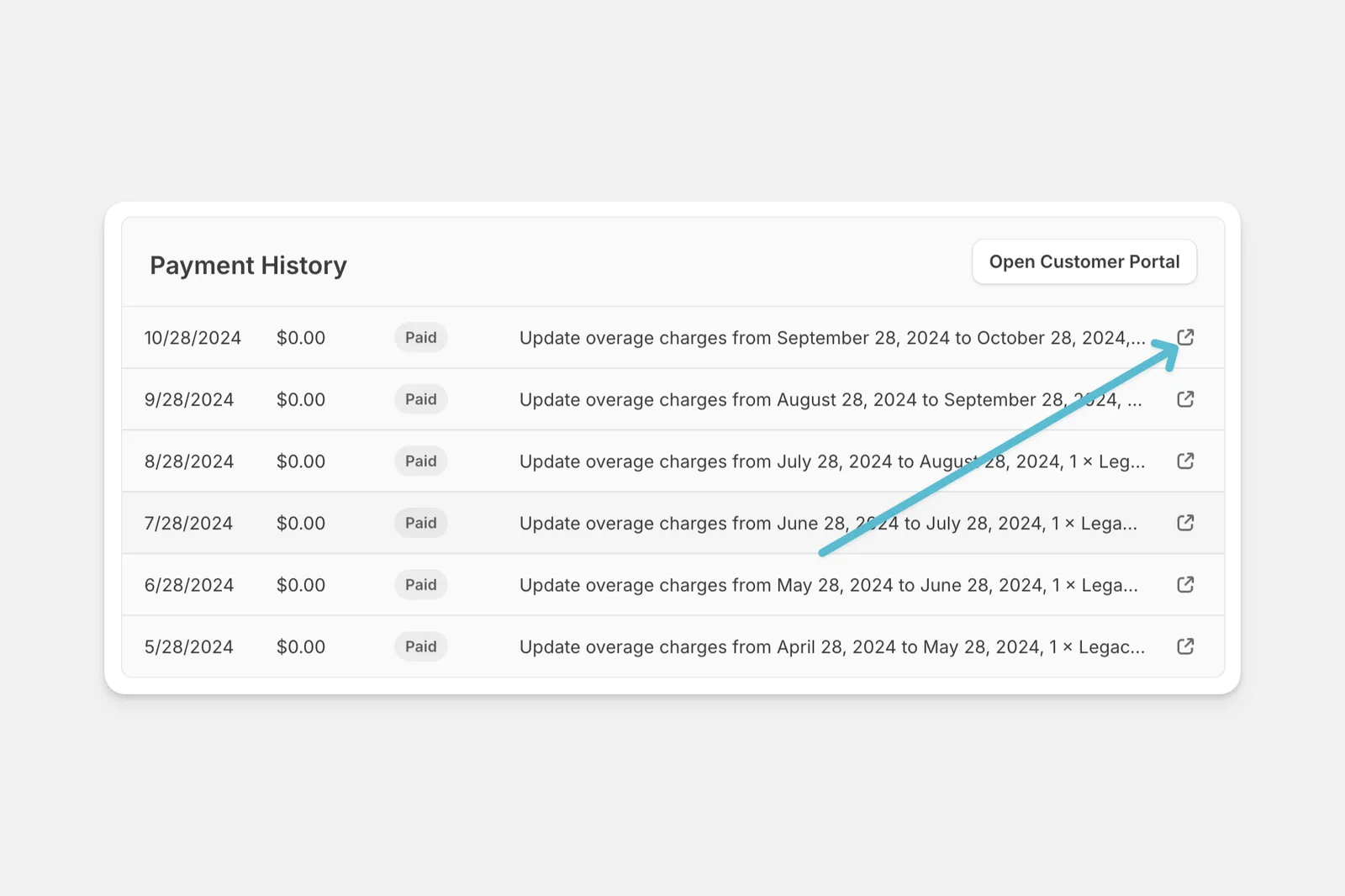Select the 8/28/2024 date cell

[x=189, y=461]
